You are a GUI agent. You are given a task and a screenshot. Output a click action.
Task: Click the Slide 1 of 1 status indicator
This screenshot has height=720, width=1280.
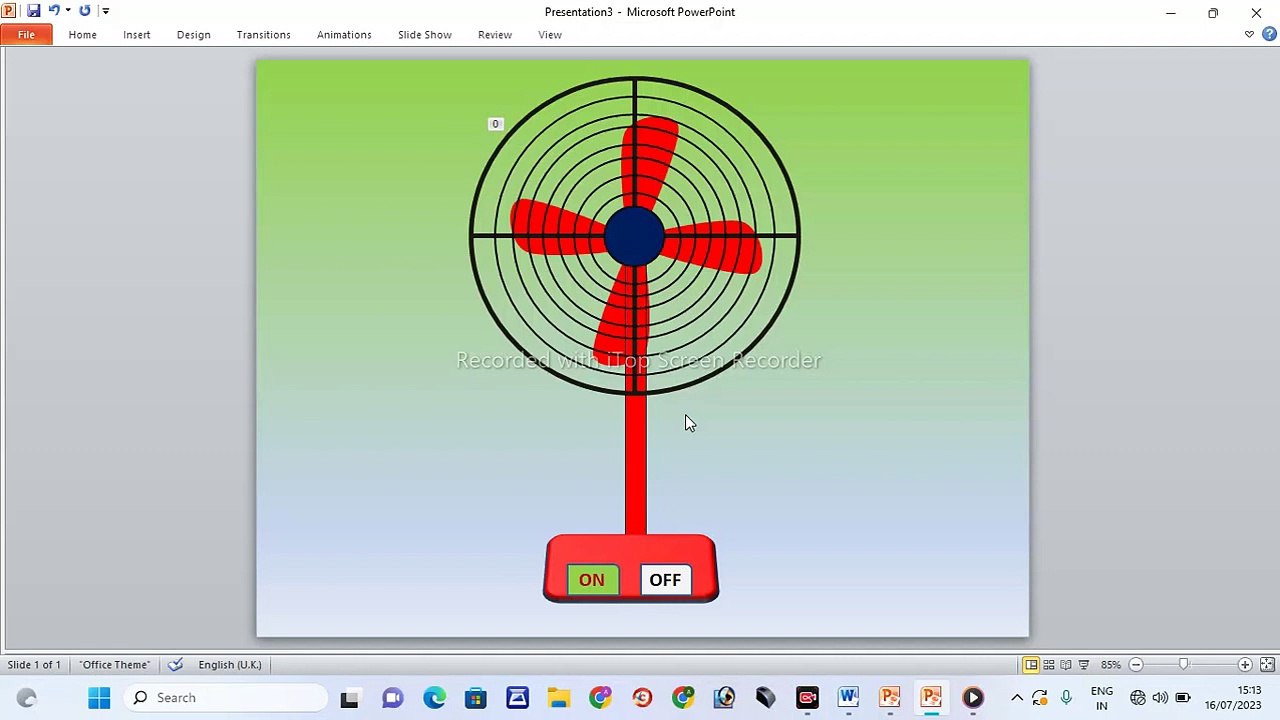pos(34,665)
